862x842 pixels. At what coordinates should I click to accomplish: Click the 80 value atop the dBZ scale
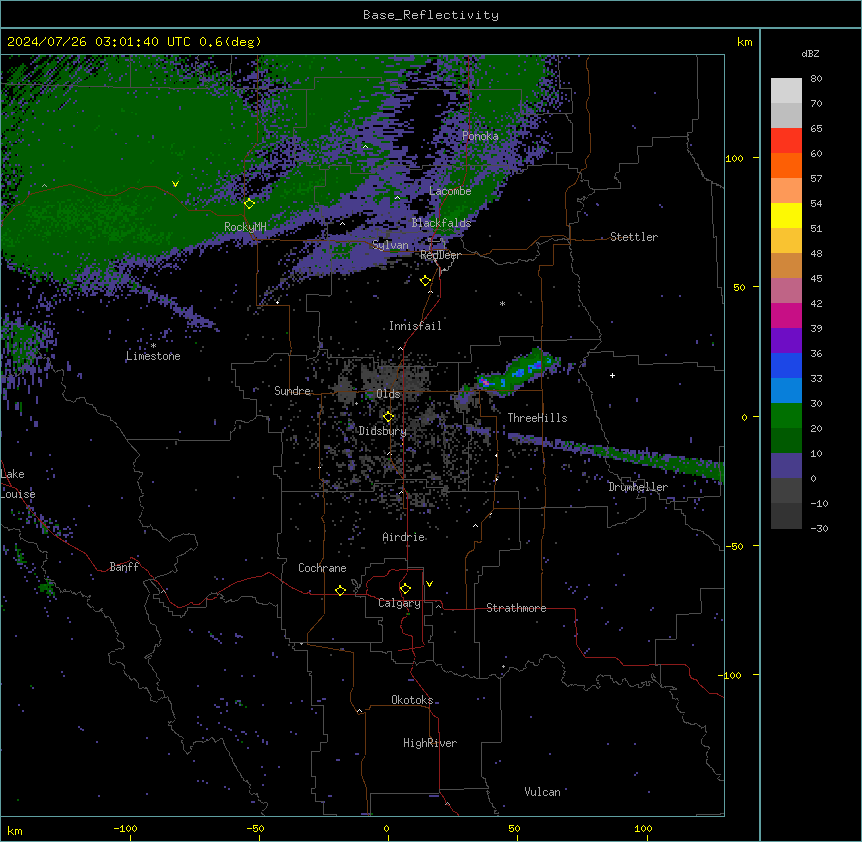816,79
